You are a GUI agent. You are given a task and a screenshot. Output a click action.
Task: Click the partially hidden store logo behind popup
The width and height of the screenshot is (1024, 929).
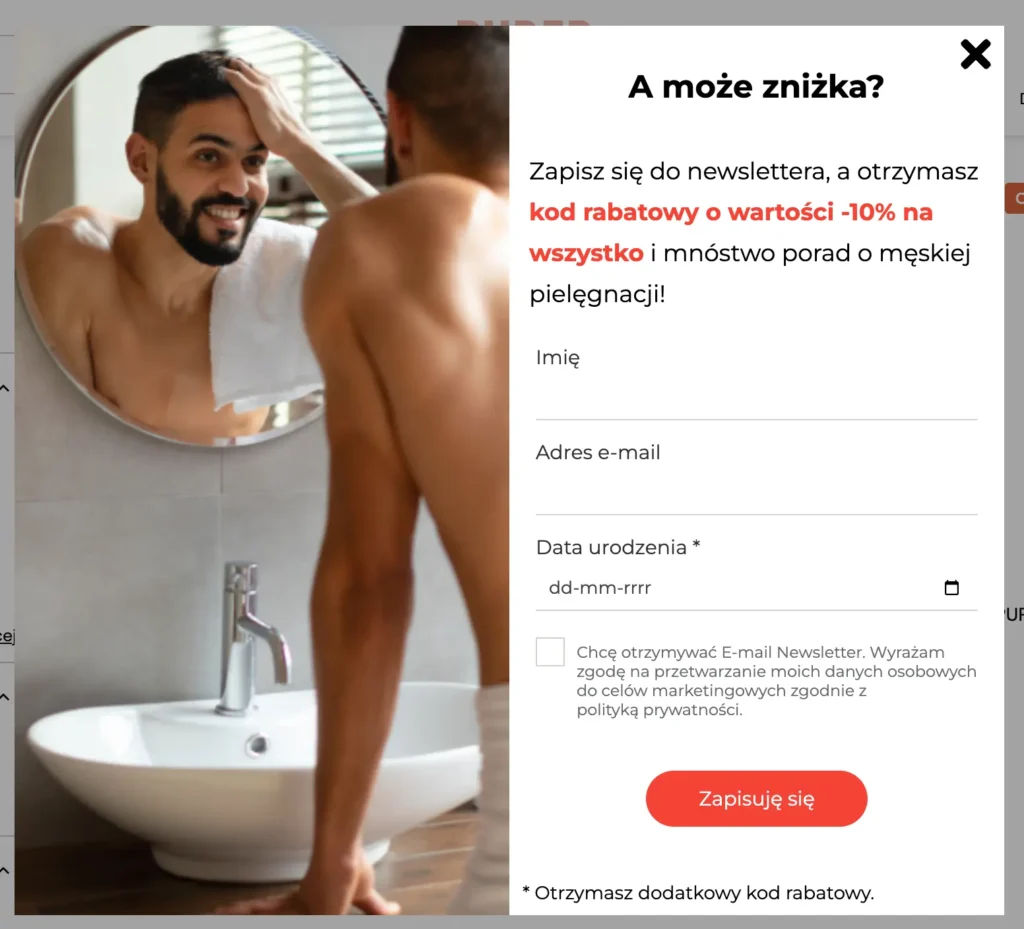[522, 22]
